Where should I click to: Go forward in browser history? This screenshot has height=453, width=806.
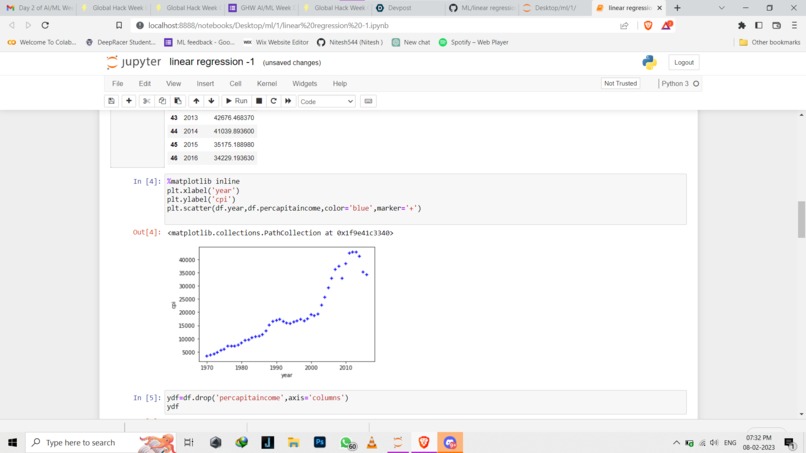coord(28,25)
